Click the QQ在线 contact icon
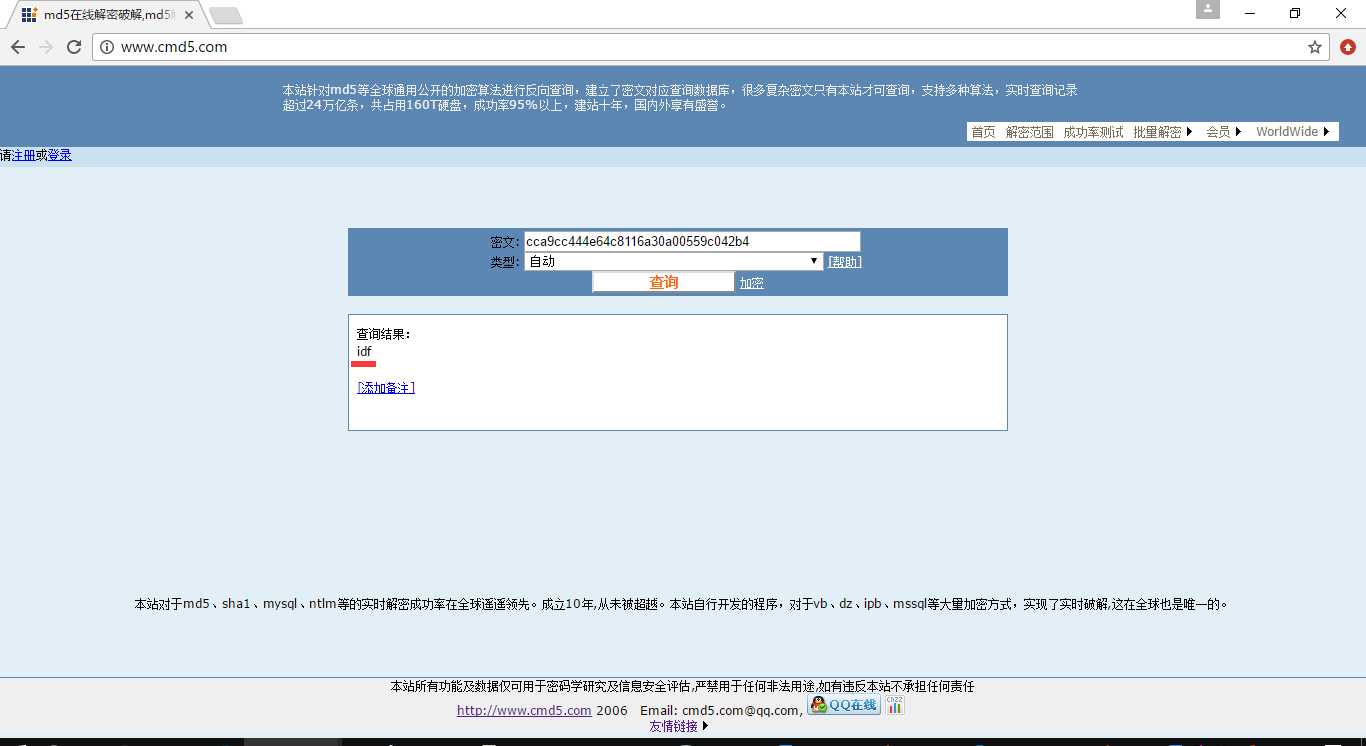Image resolution: width=1366 pixels, height=746 pixels. coord(844,705)
